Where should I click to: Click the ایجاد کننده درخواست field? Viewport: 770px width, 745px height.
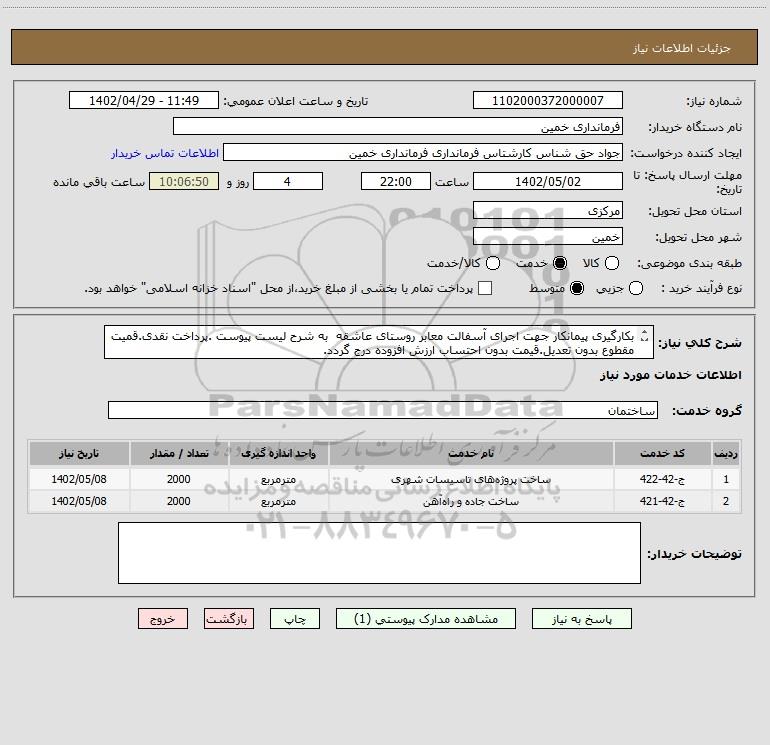(423, 153)
